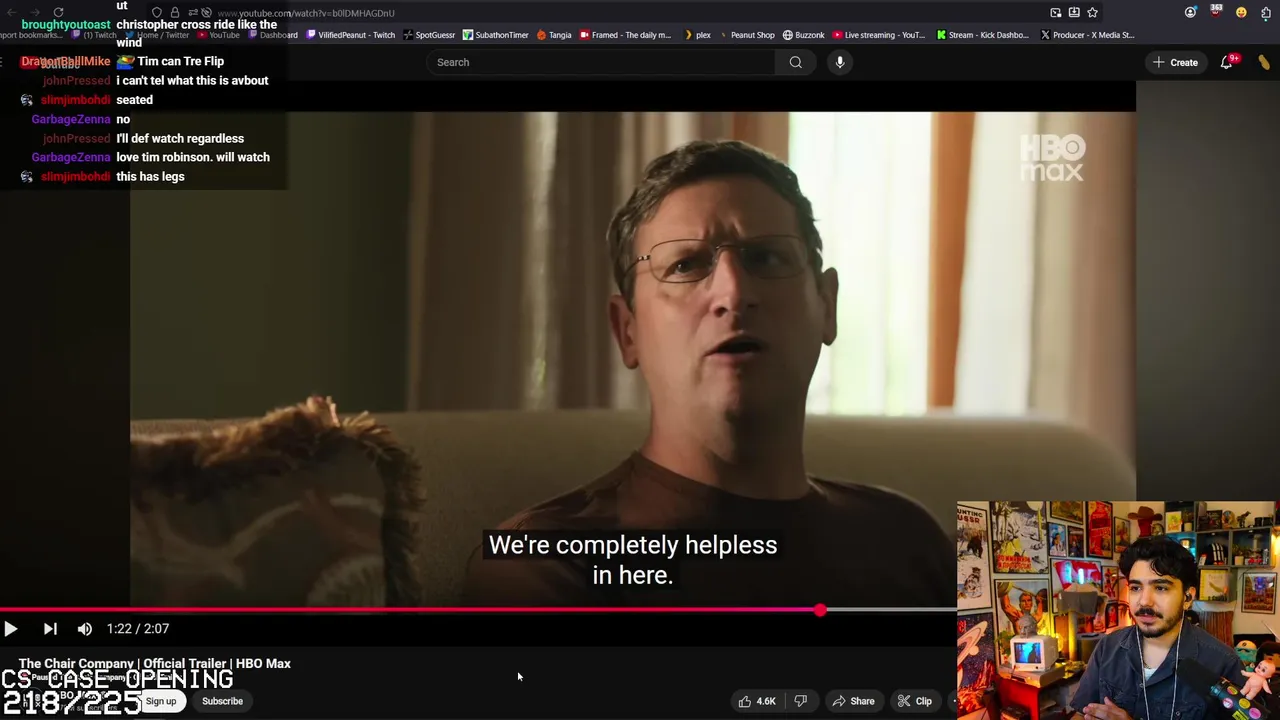Click the streamer webcam overlay

tap(1118, 610)
